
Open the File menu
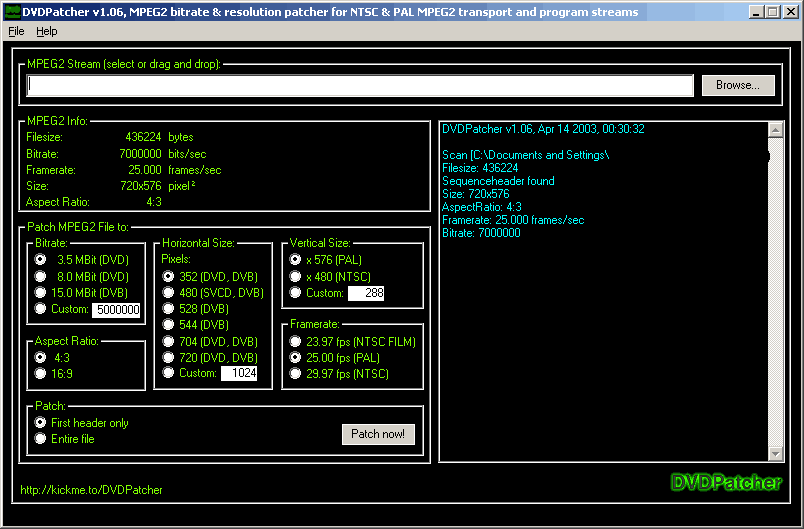coord(16,32)
